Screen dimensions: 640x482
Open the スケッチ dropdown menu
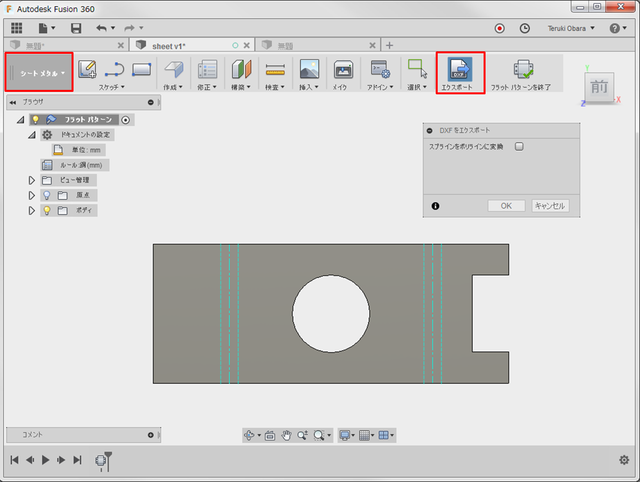point(111,87)
